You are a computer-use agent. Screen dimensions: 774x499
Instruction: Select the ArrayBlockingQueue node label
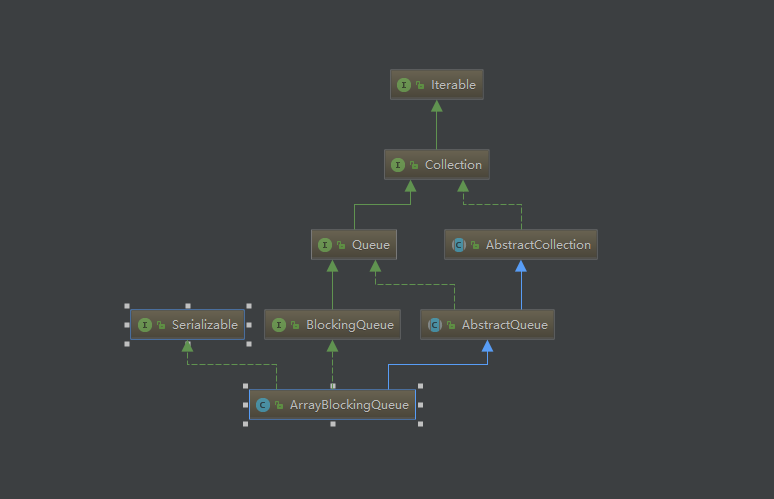point(349,405)
